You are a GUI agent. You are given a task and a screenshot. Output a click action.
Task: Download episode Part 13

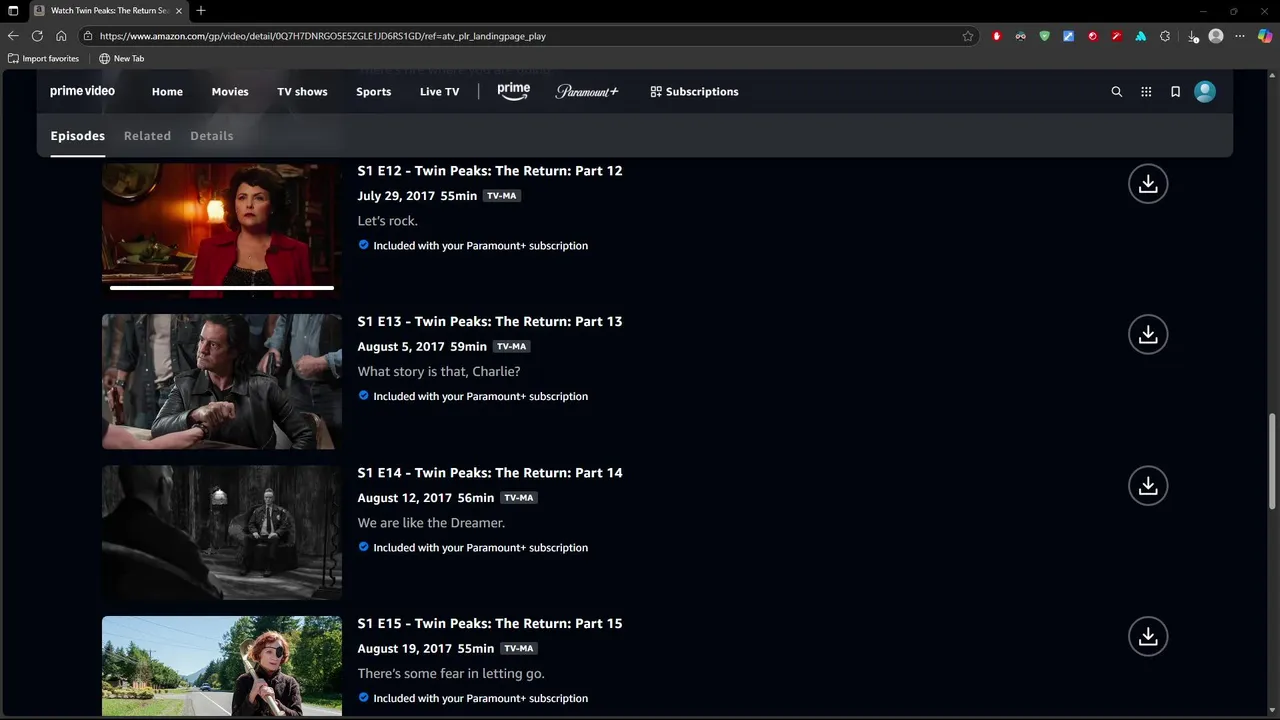pyautogui.click(x=1148, y=335)
